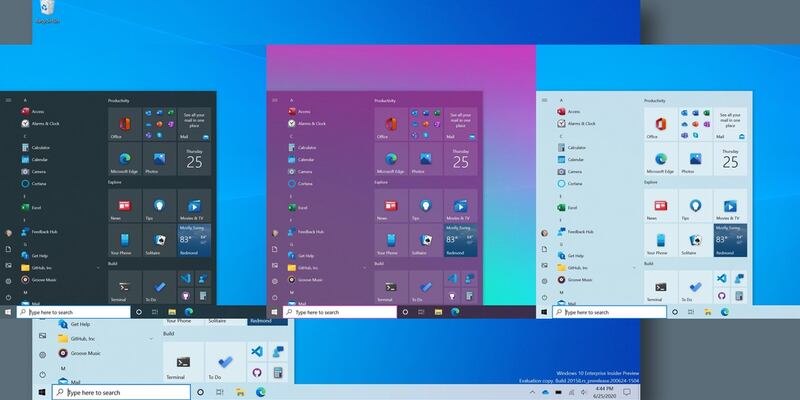Launch Movies & TV tile in dark Start menu
The image size is (800, 400).
tap(194, 208)
